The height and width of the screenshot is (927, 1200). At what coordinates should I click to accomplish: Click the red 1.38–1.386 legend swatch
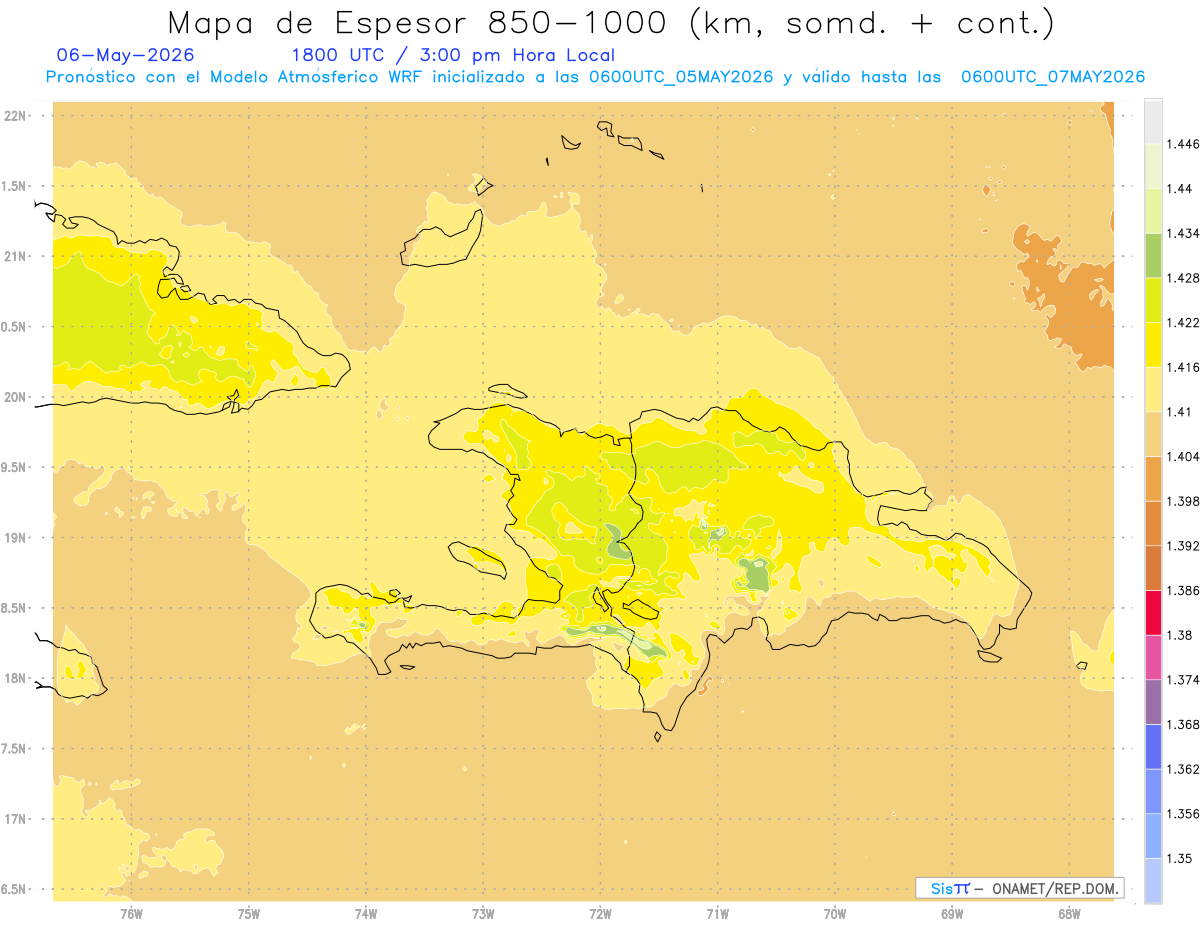tap(1153, 612)
